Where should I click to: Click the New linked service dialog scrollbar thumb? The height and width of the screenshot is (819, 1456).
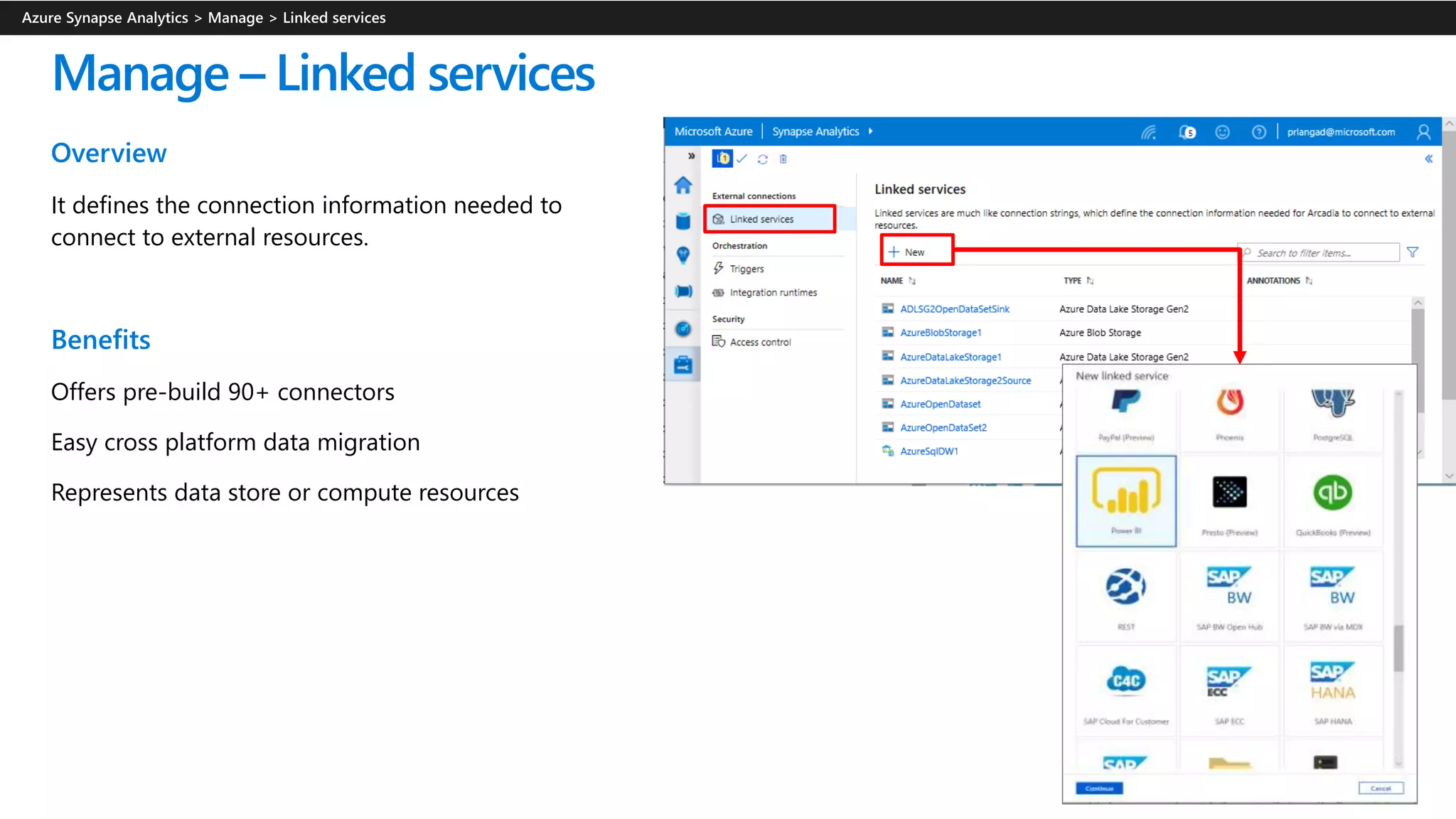click(1398, 648)
